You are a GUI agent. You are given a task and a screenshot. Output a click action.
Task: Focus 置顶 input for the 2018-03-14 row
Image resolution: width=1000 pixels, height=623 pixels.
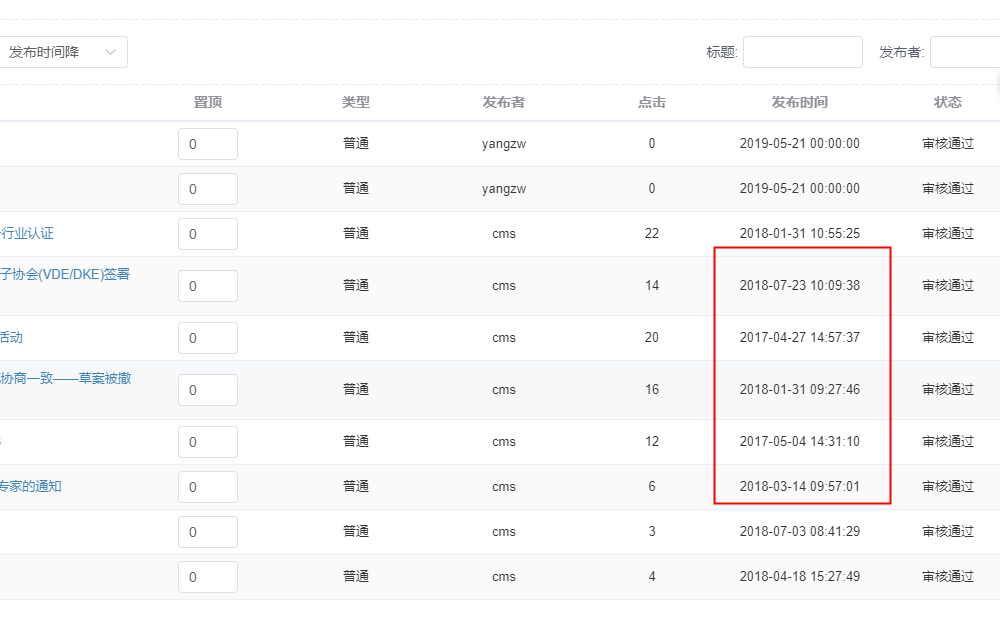point(208,487)
